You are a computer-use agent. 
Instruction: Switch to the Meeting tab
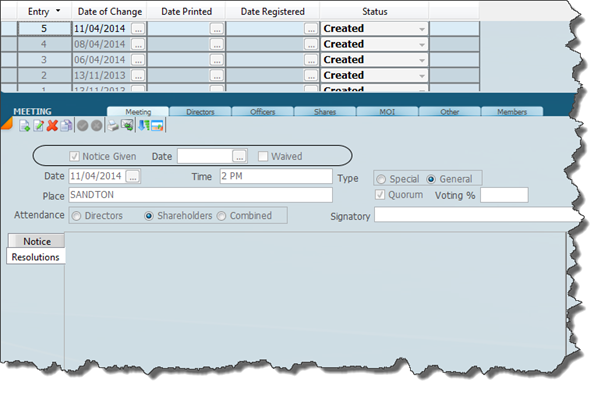pos(138,112)
